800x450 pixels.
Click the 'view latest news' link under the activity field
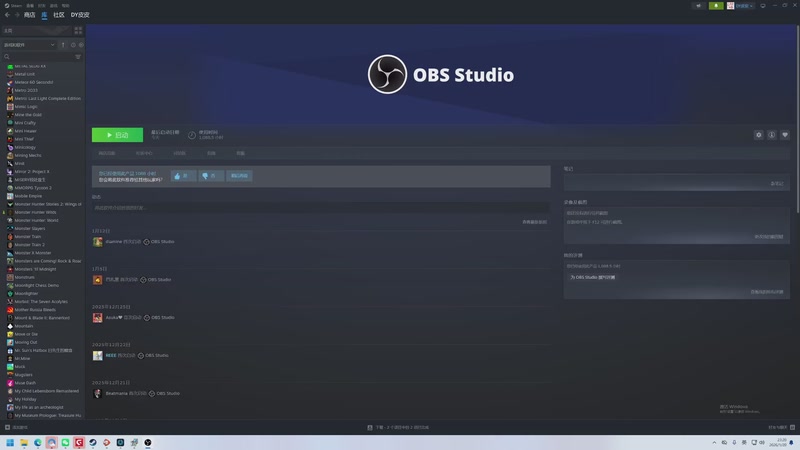point(534,222)
